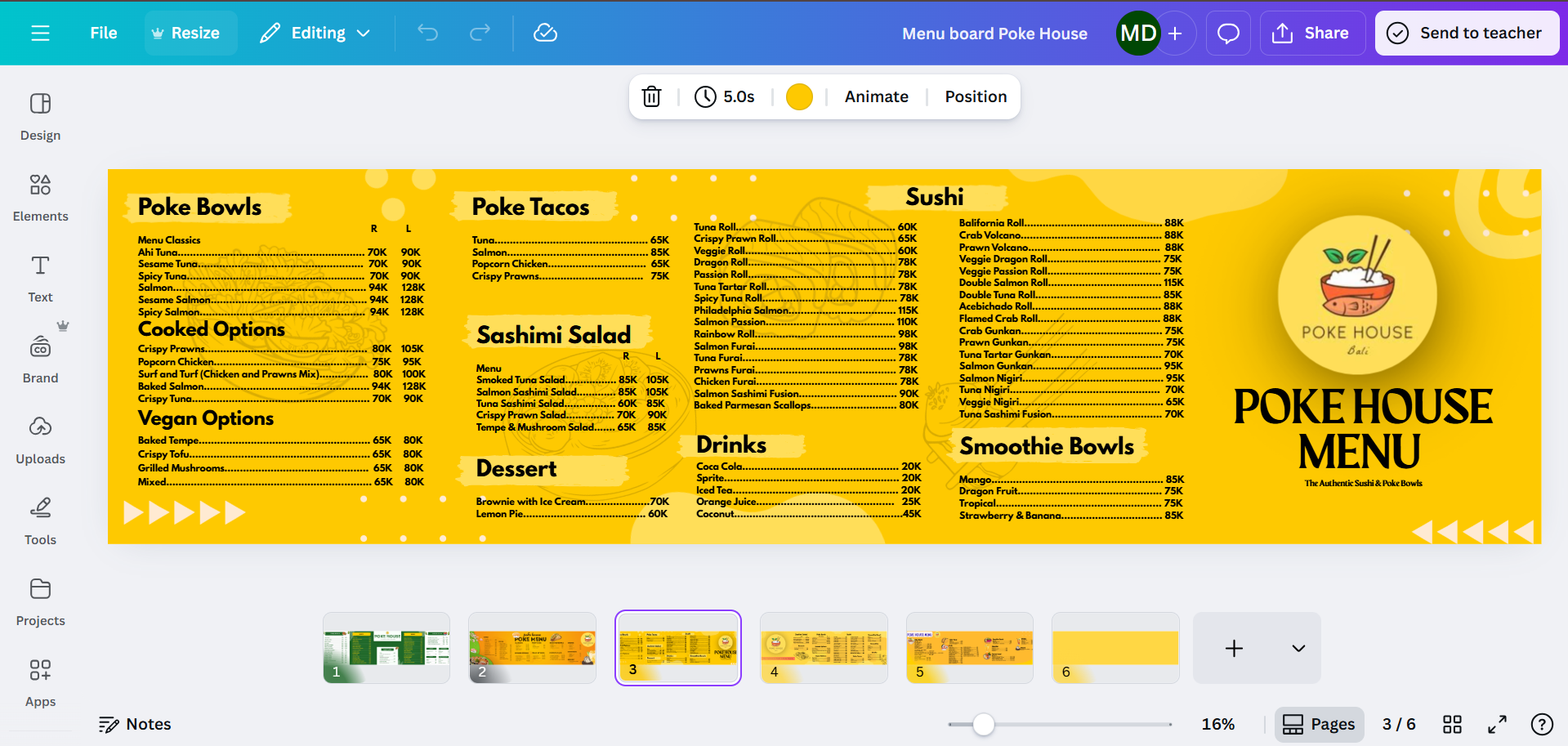
Task: Open the Projects panel
Action: 40,602
